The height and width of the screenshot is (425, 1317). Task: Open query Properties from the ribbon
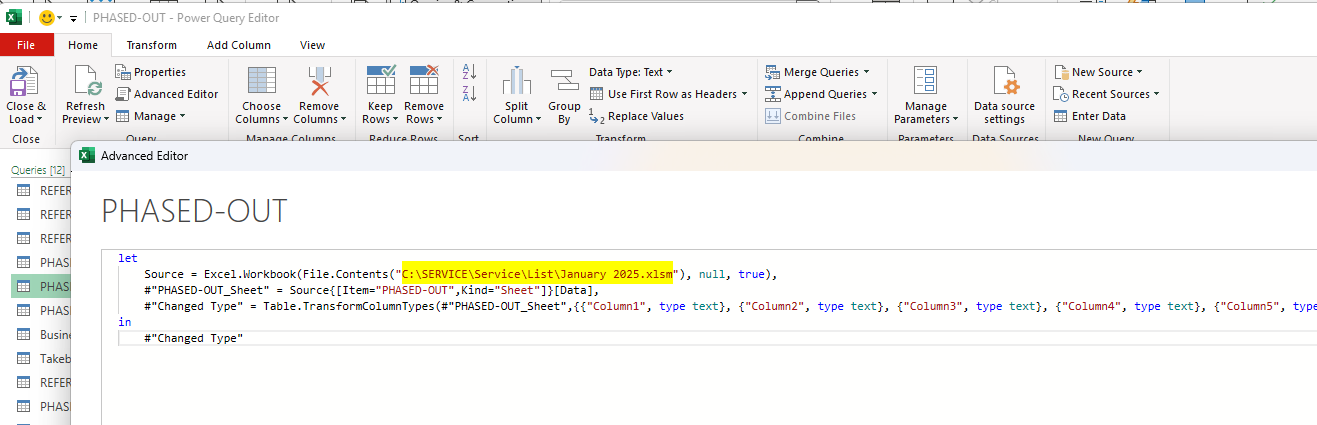(151, 72)
